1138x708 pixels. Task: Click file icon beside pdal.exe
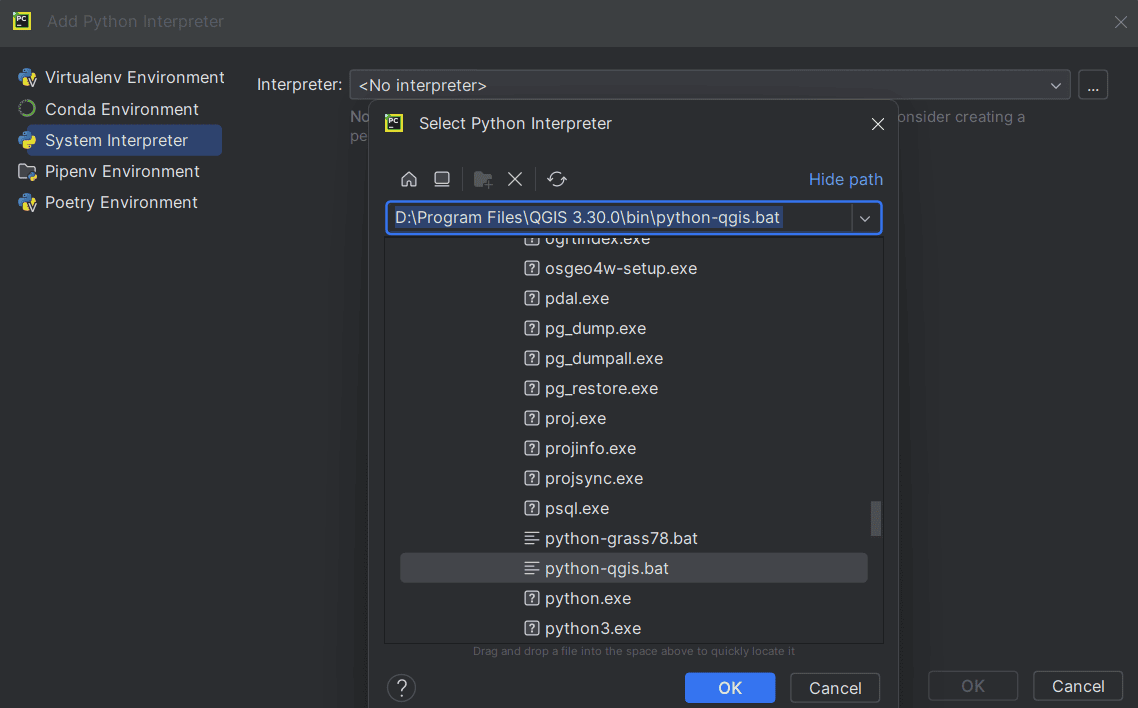coord(531,298)
